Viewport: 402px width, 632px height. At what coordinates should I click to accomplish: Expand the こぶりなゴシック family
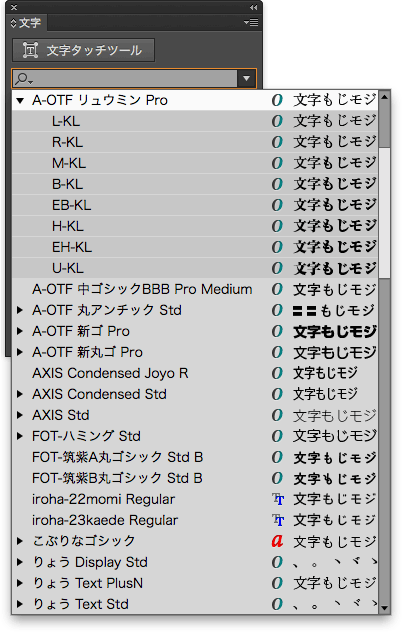point(19,541)
